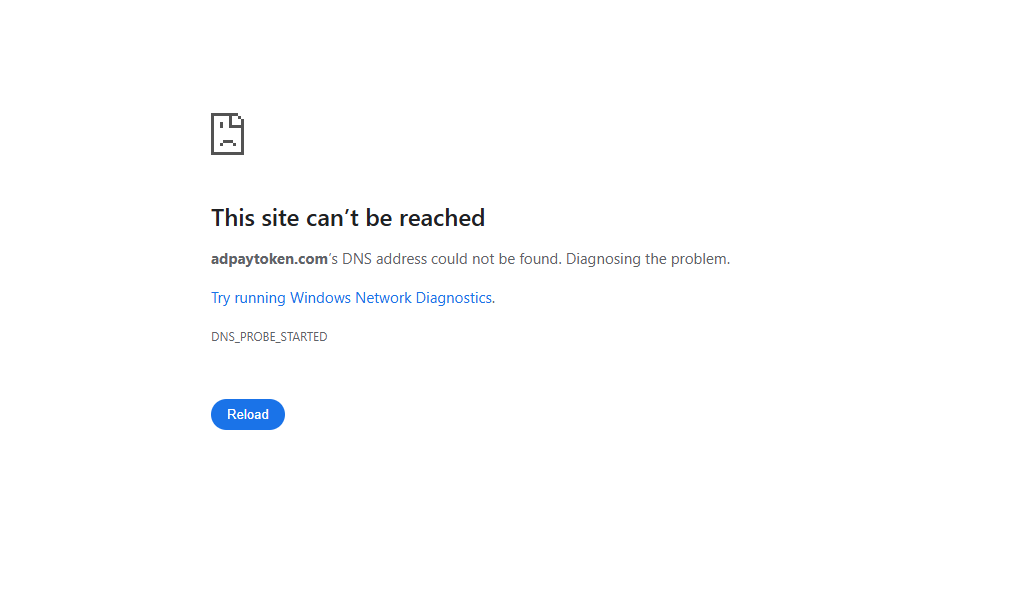Click the "DNS address could not be found" text

451,259
